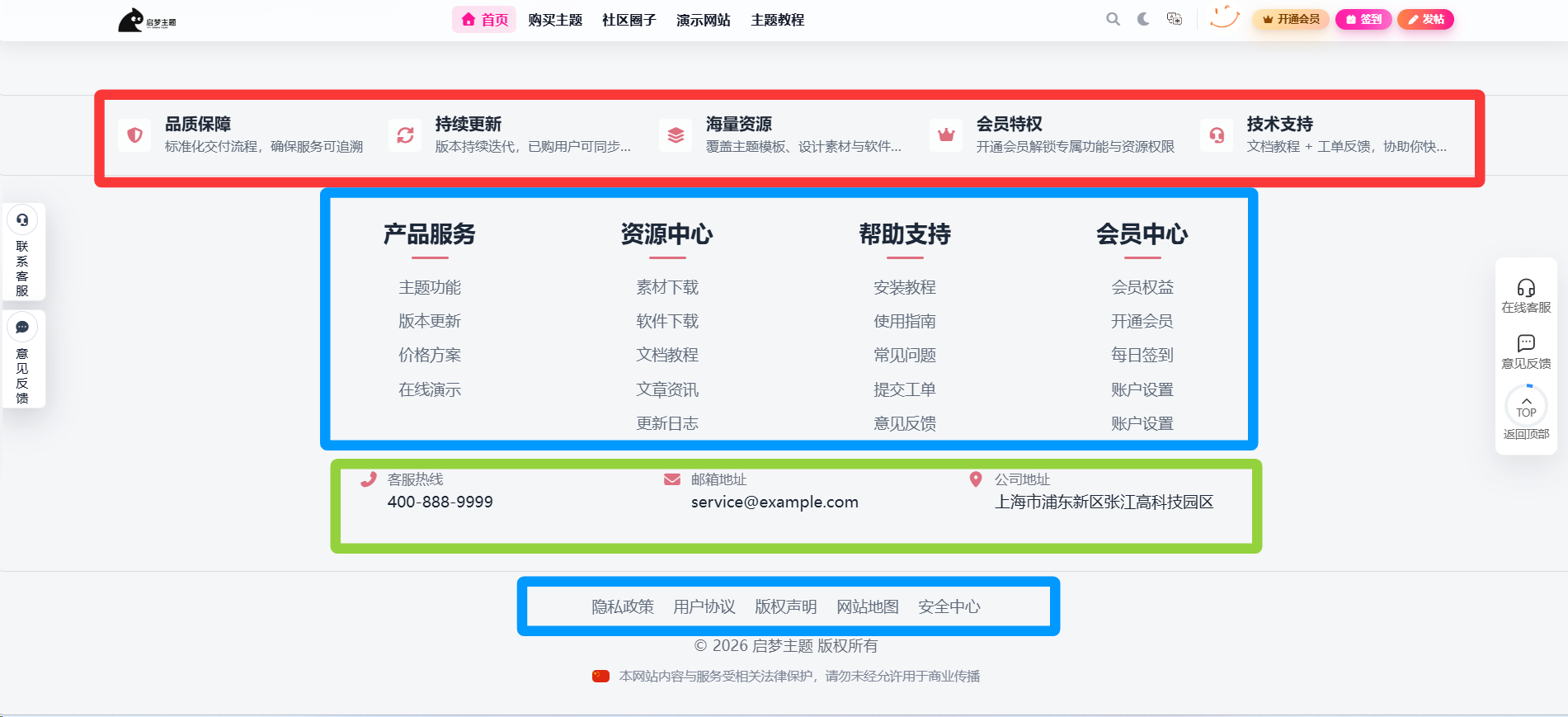Toggle dark mode with the moon icon
Image resolution: width=1568 pixels, height=717 pixels.
click(1143, 19)
